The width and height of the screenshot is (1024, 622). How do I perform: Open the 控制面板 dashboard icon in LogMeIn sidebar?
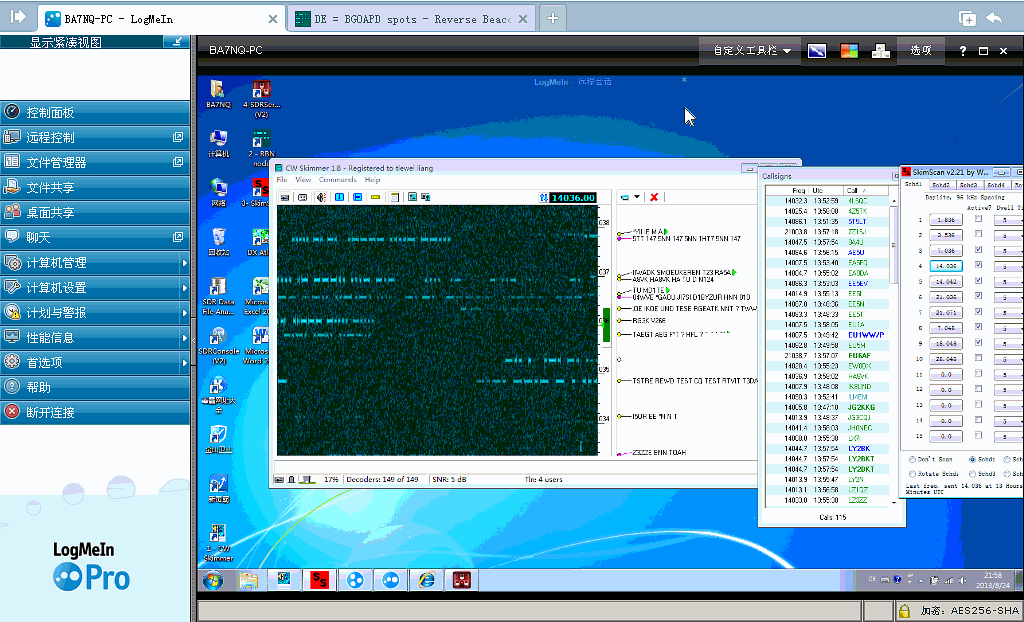coord(12,112)
